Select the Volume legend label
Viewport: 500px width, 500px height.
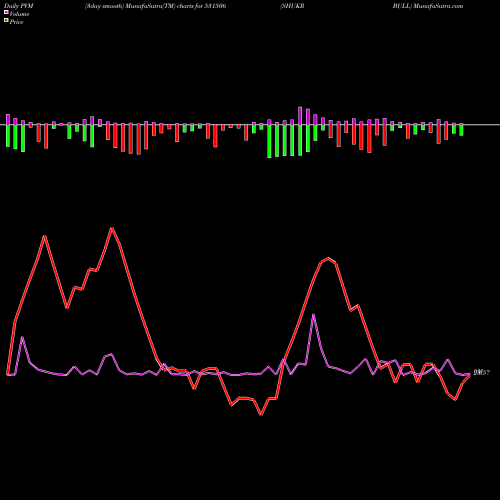tap(19, 14)
